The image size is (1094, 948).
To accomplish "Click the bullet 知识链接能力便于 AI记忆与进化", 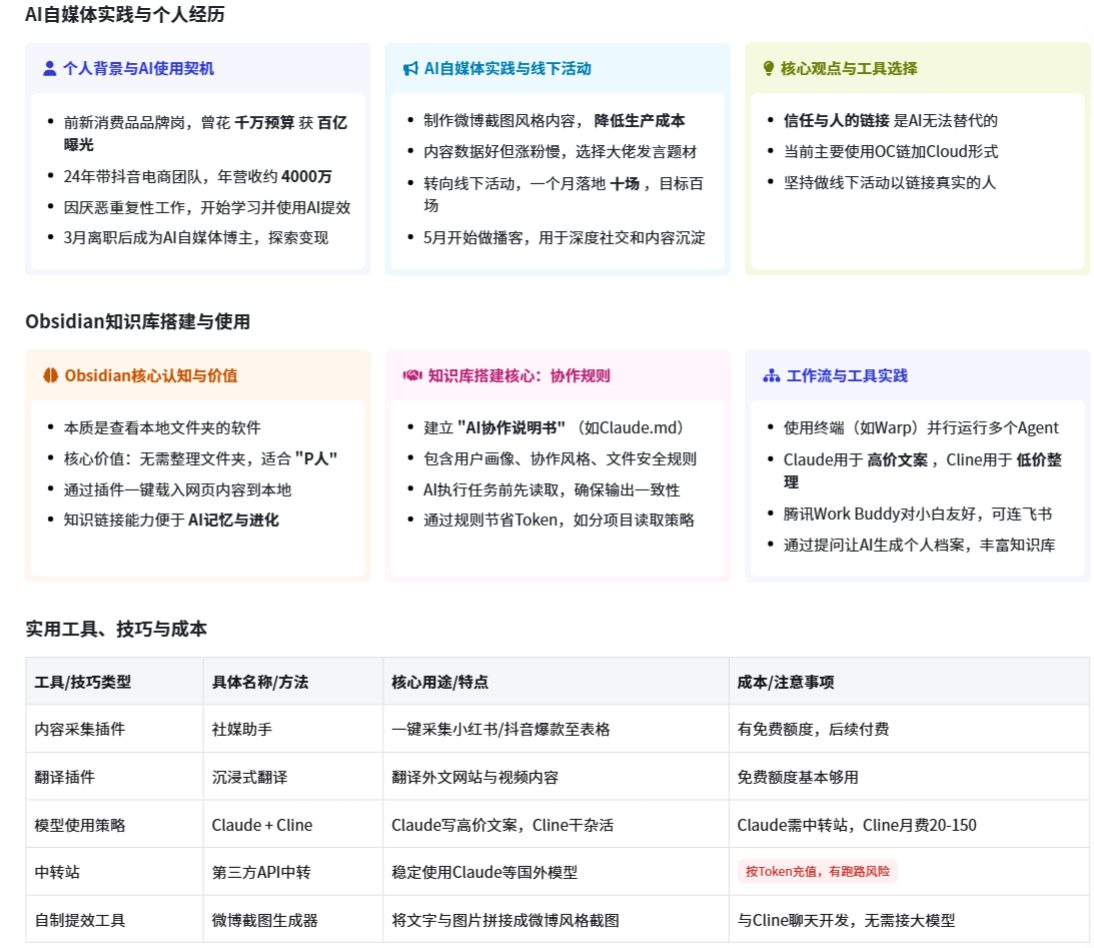I will pyautogui.click(x=171, y=520).
